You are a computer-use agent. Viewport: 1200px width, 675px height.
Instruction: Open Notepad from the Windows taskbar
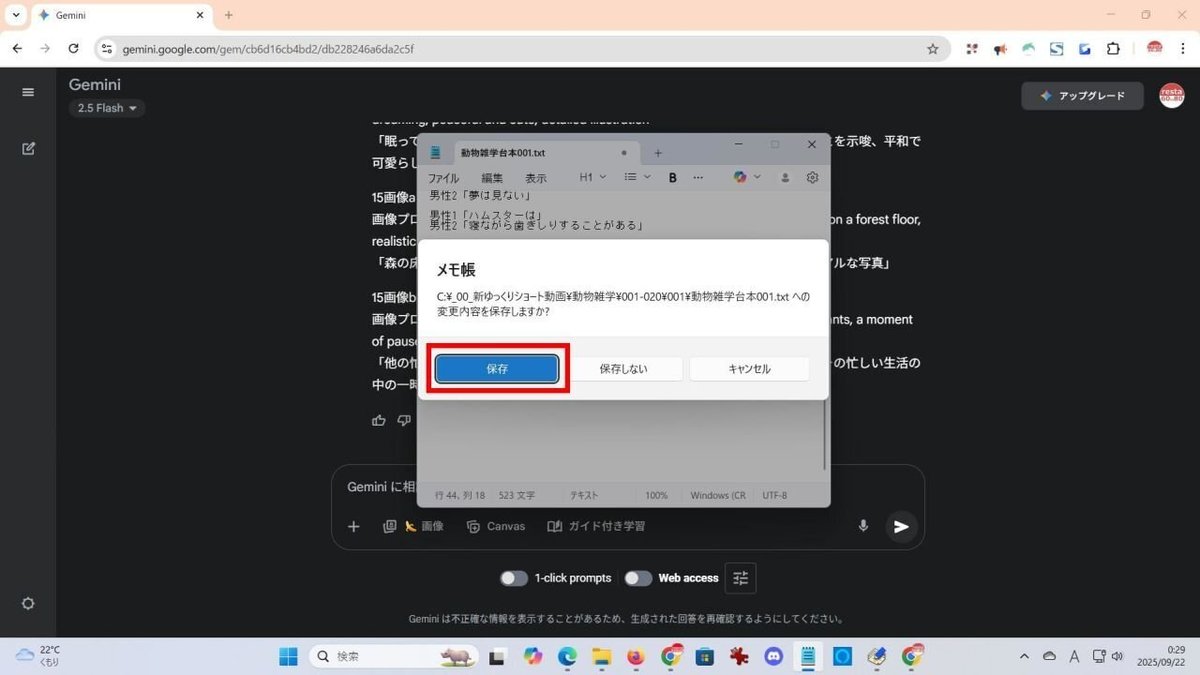[x=807, y=657]
